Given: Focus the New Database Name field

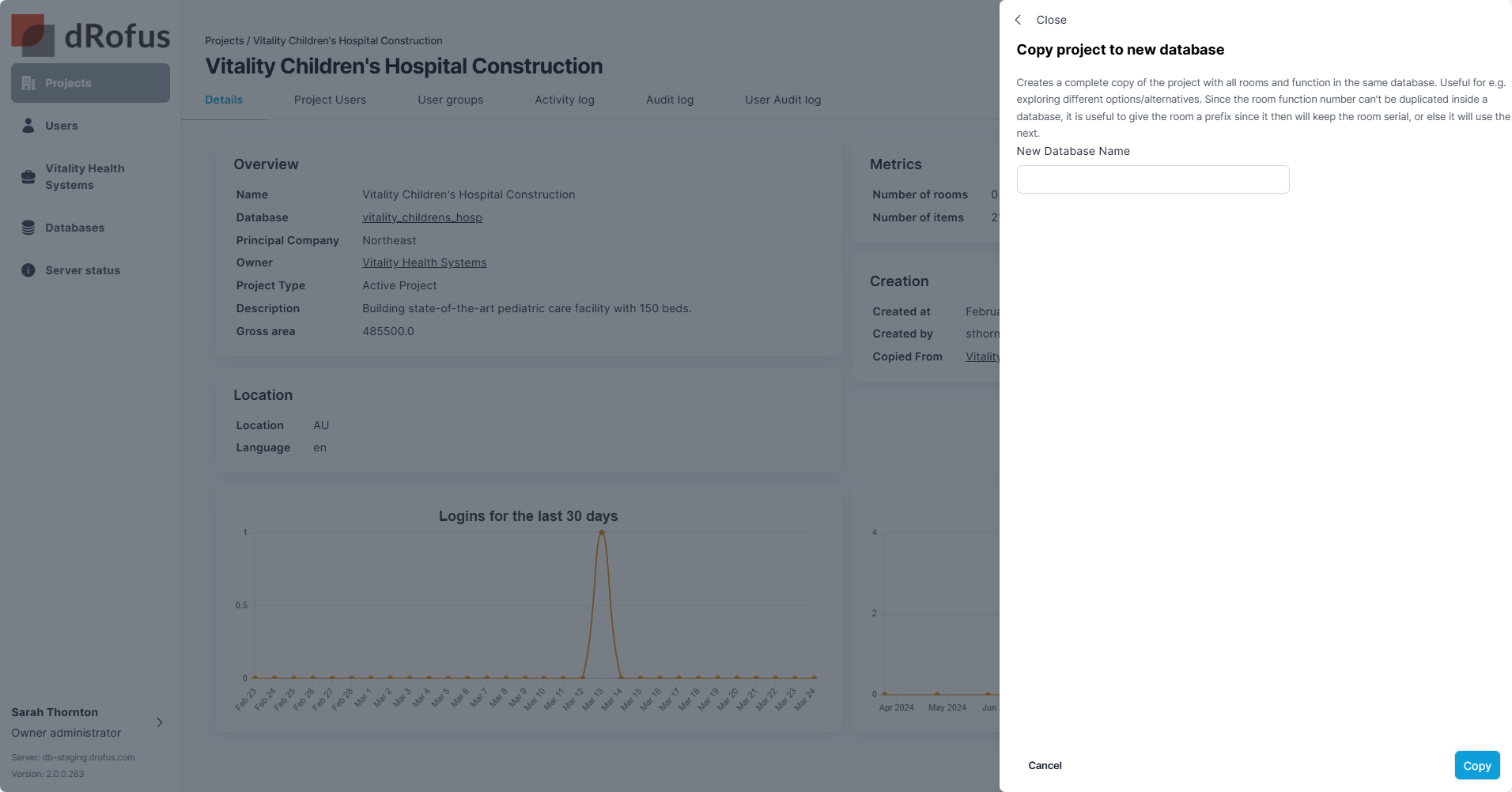Looking at the screenshot, I should click(1152, 179).
